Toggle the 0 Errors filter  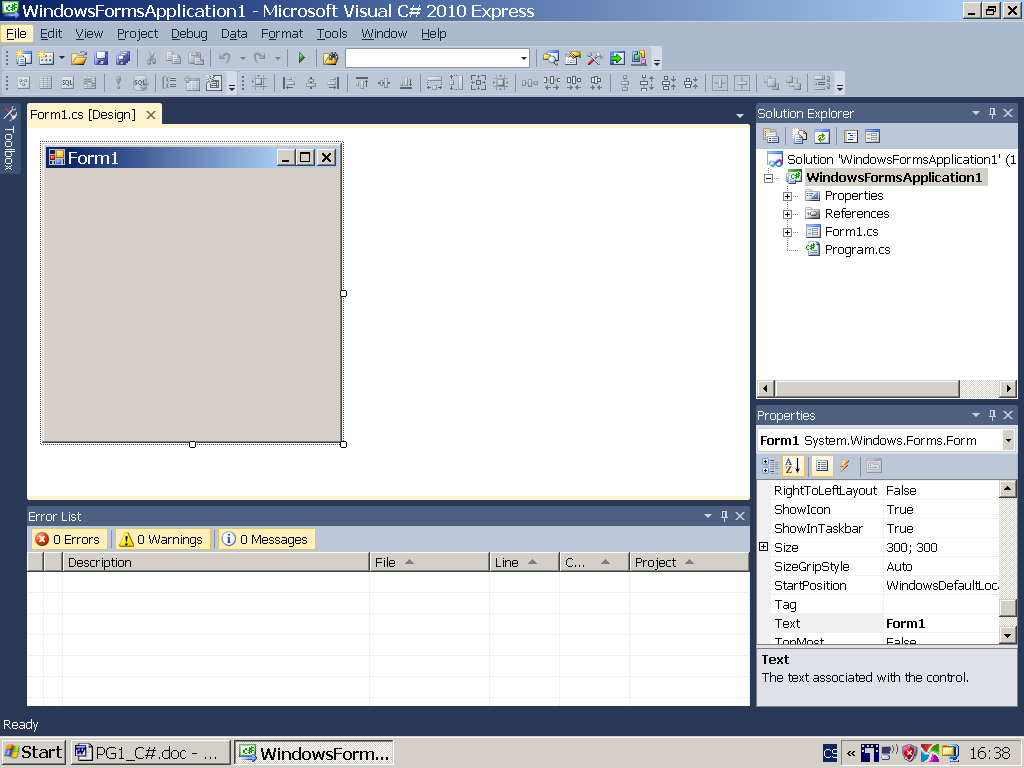(69, 539)
